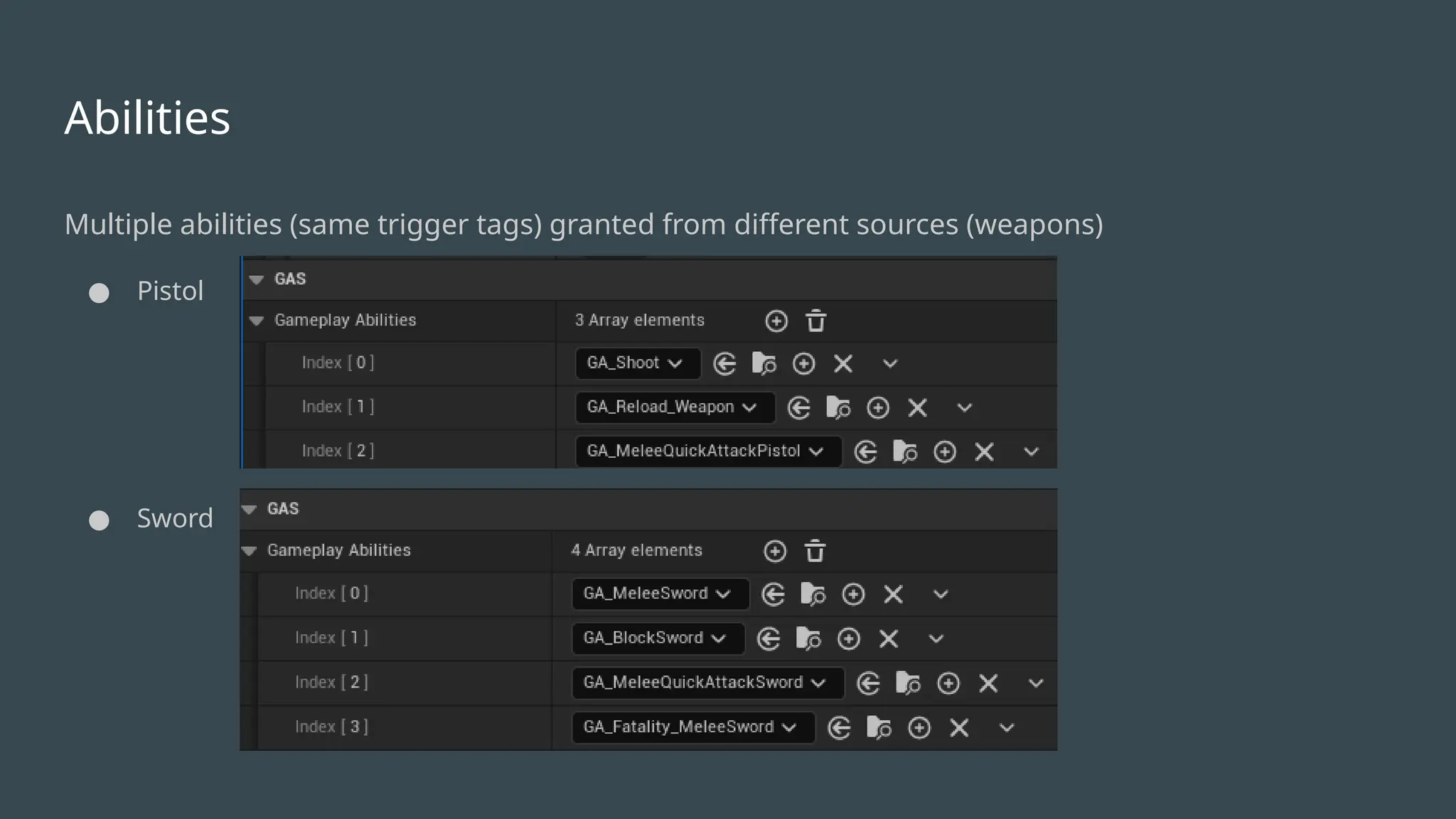Screen dimensions: 1456x819
Task: Collapse the Pistol GAS category triangle
Action: (257, 279)
